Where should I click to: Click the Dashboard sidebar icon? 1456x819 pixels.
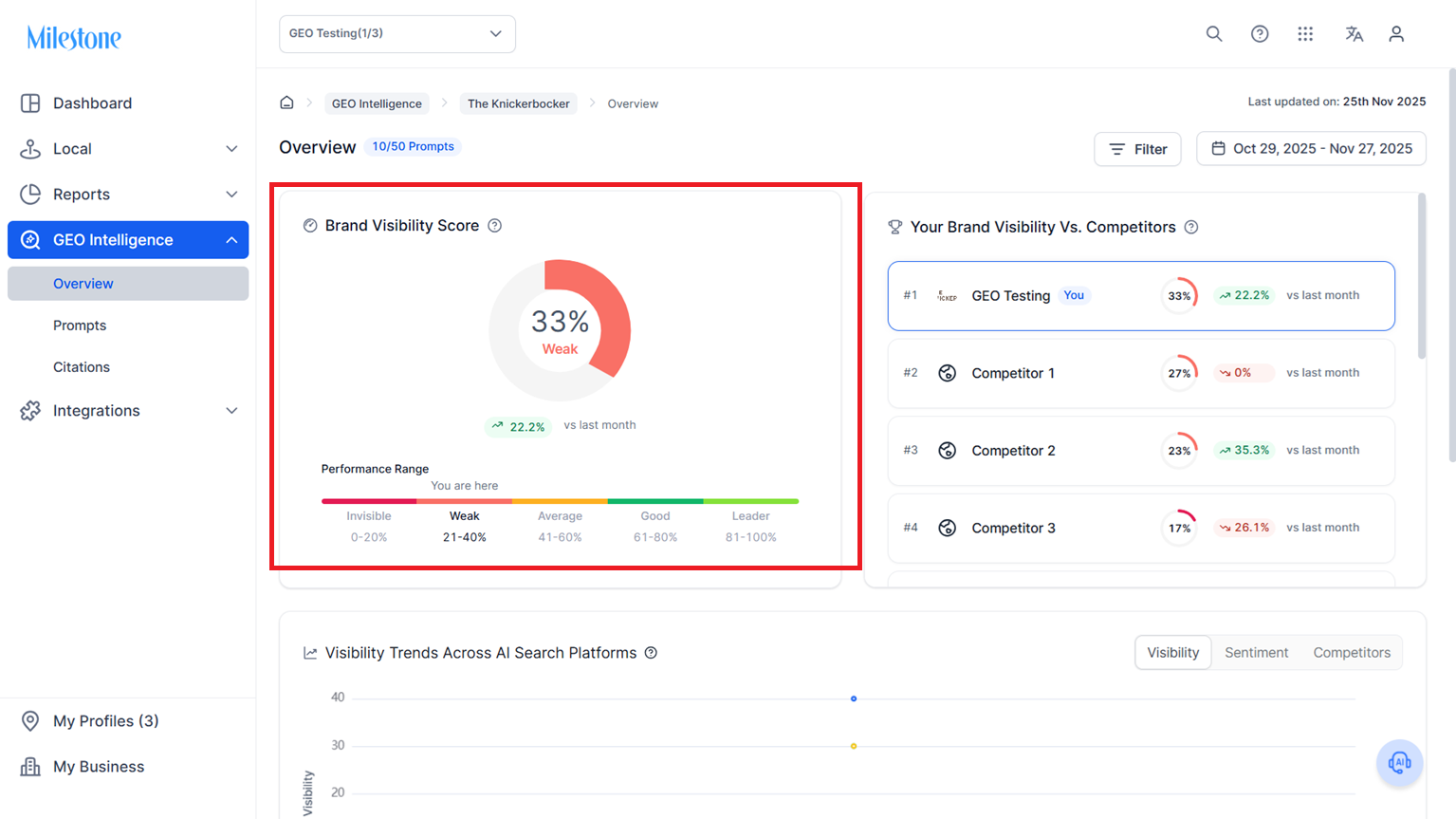(x=30, y=103)
